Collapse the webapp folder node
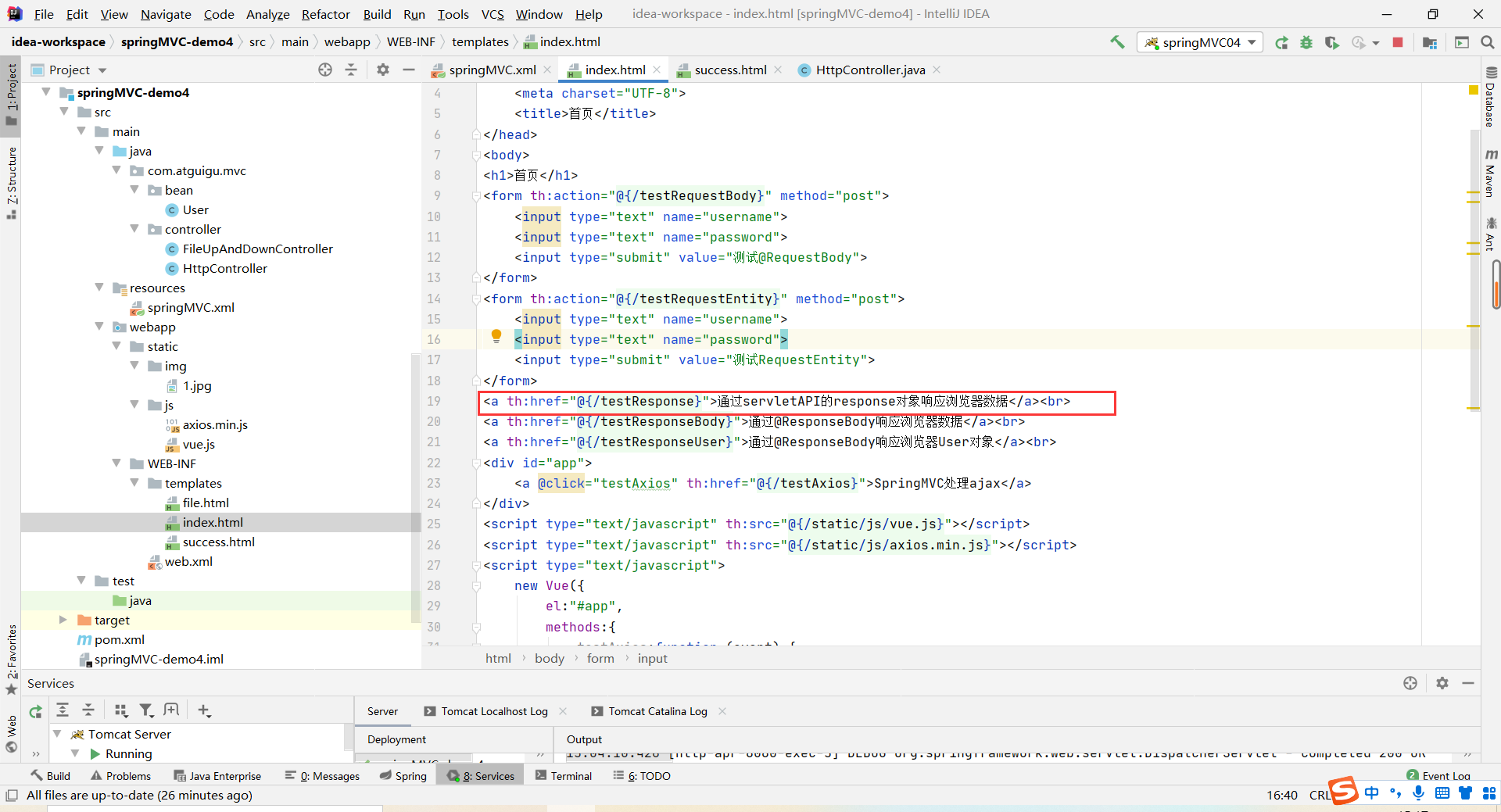1501x812 pixels. 99,327
